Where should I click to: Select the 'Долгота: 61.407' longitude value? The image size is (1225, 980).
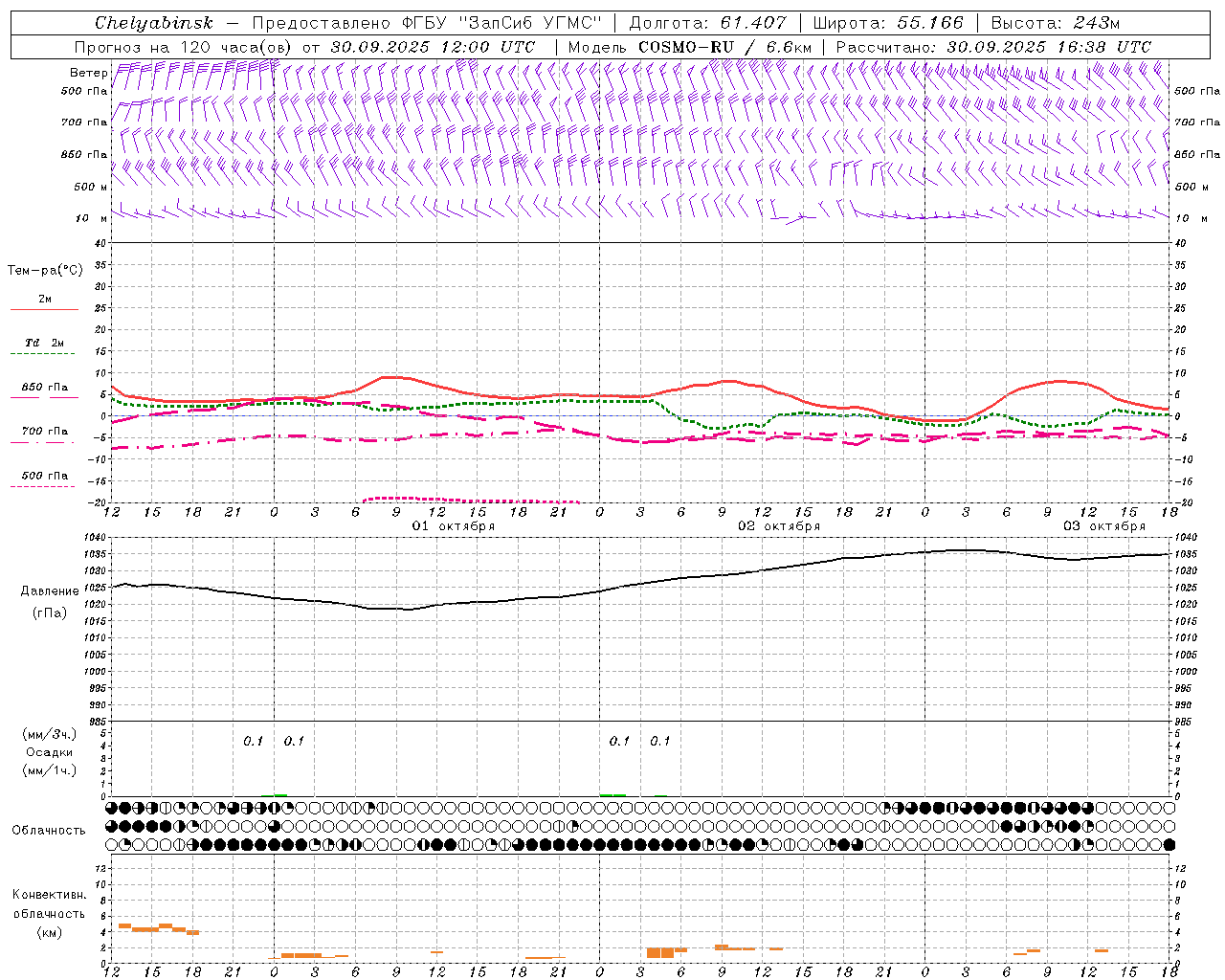pos(707,23)
